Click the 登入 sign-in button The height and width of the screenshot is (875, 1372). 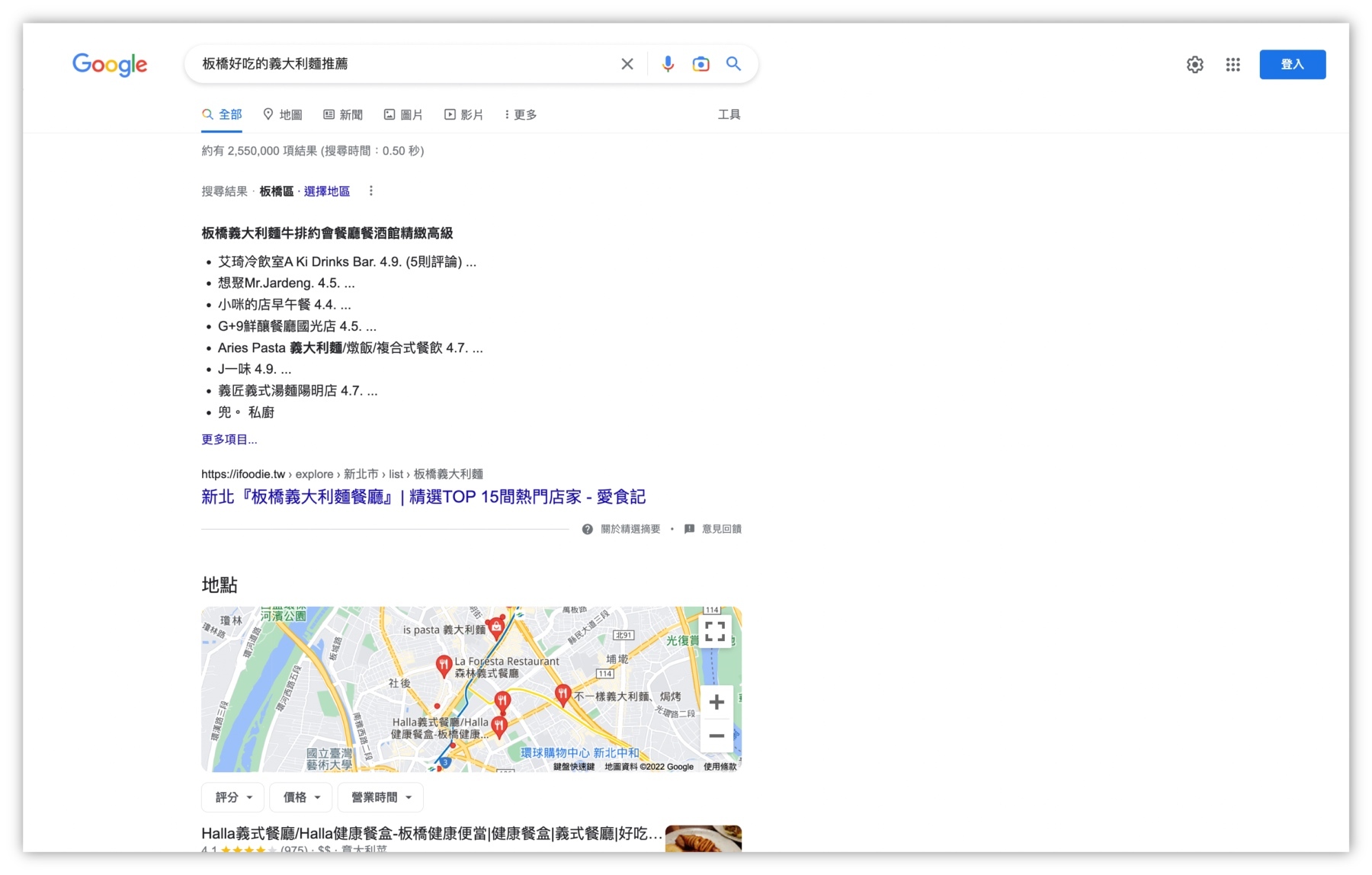pos(1292,64)
